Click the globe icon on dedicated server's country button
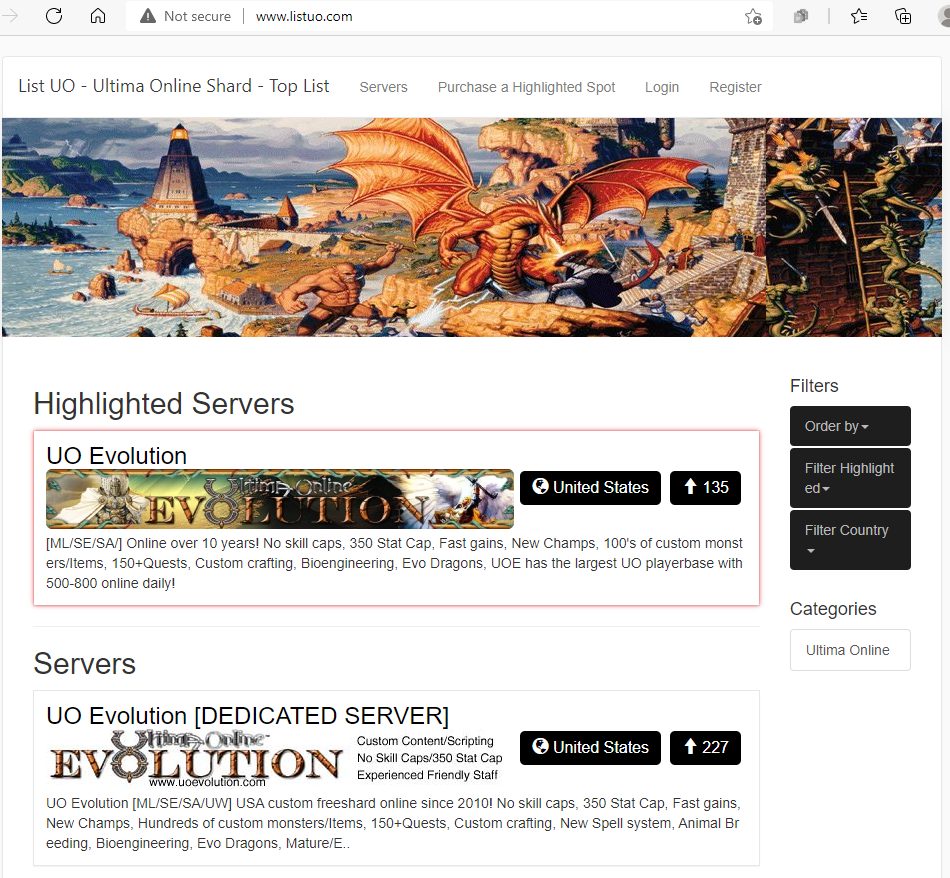950x878 pixels. point(540,746)
